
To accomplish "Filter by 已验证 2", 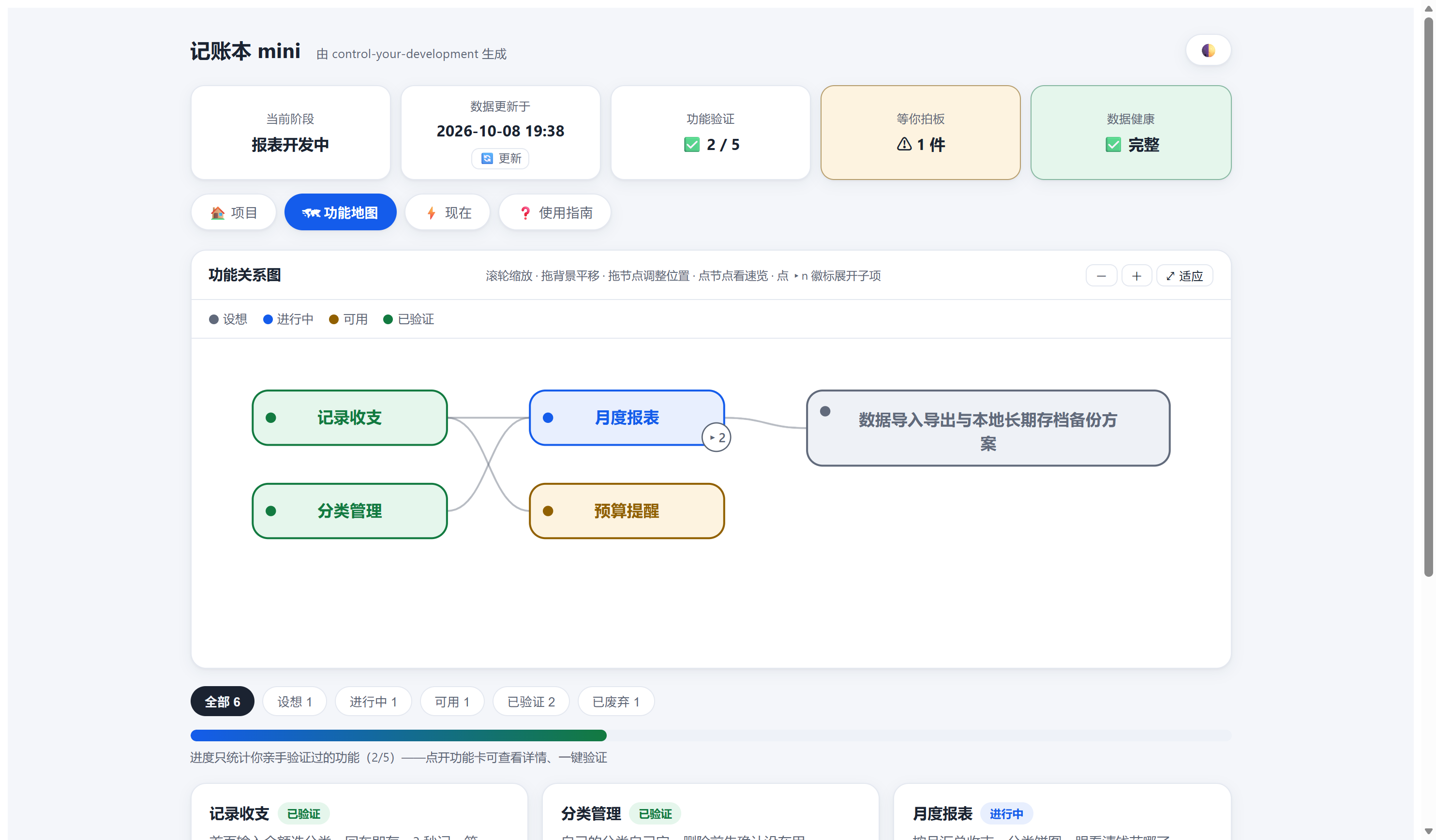I will point(531,702).
